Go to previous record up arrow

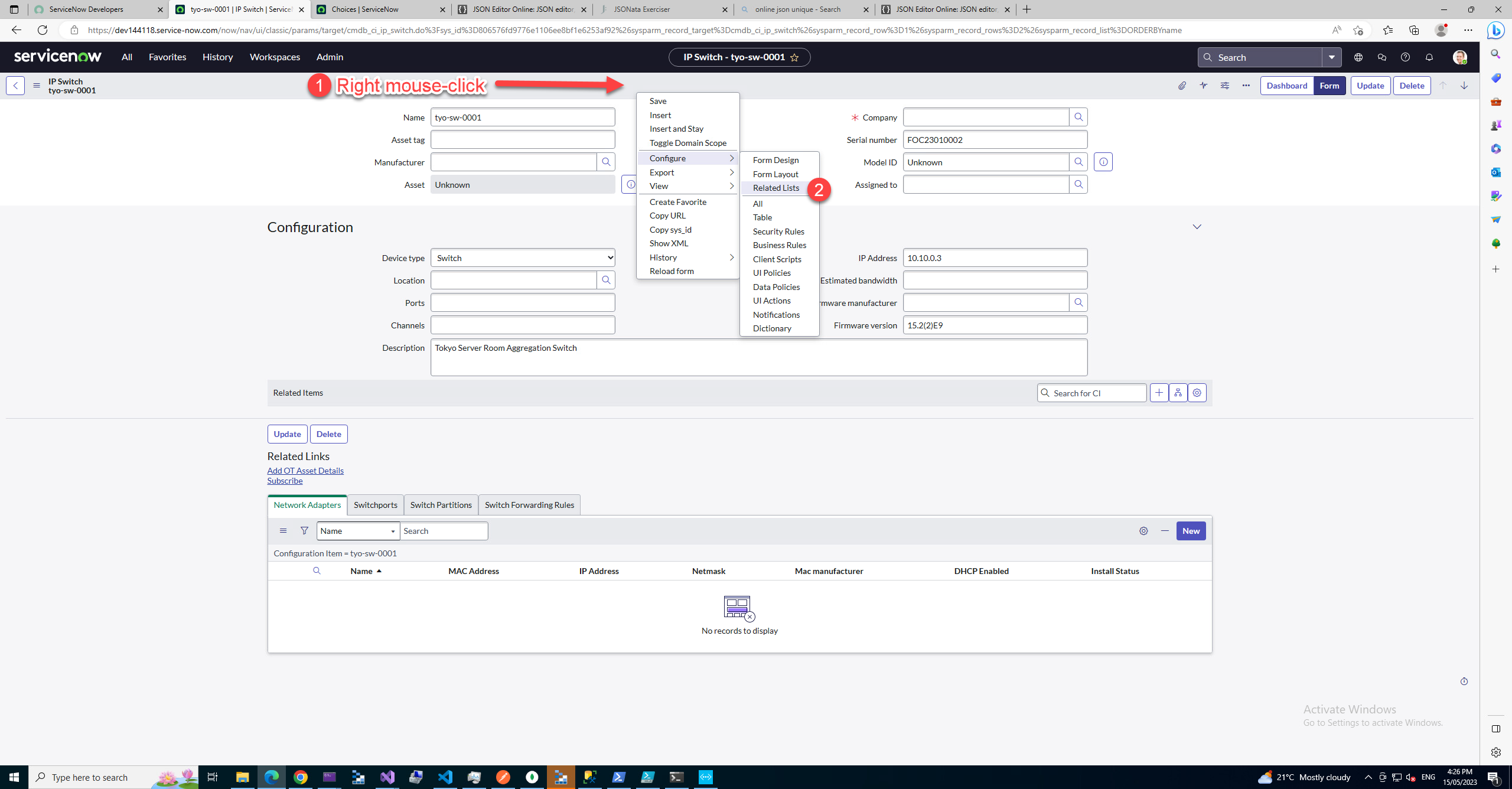(x=1443, y=86)
